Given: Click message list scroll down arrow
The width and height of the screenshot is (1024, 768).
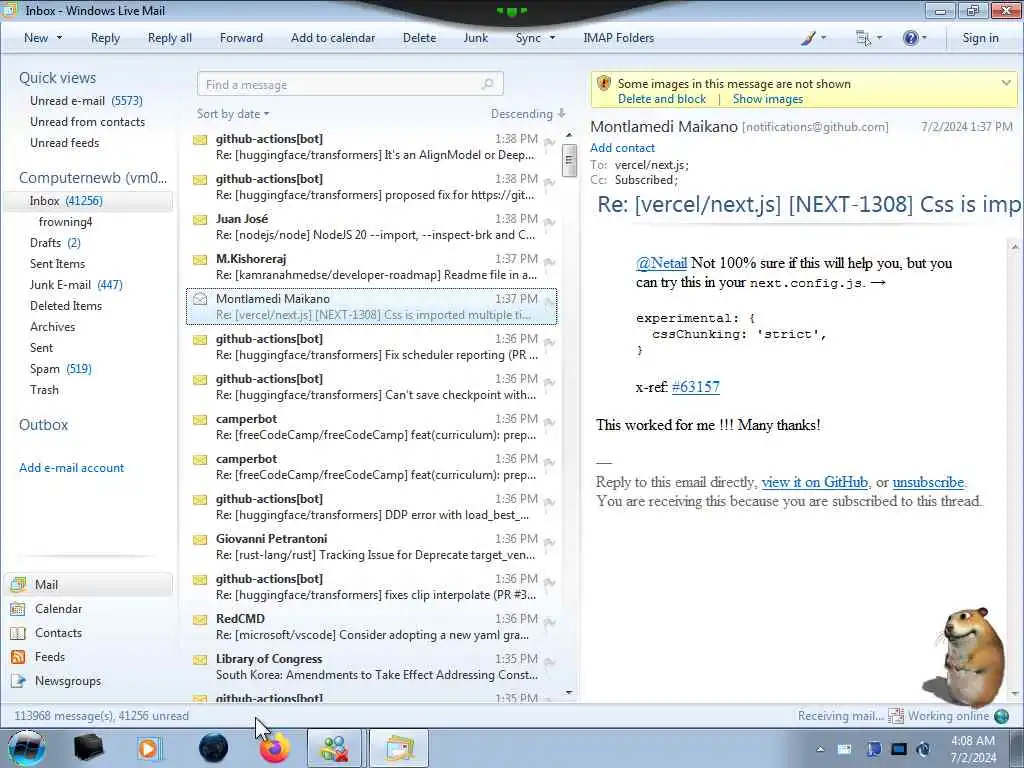Looking at the screenshot, I should tap(569, 692).
